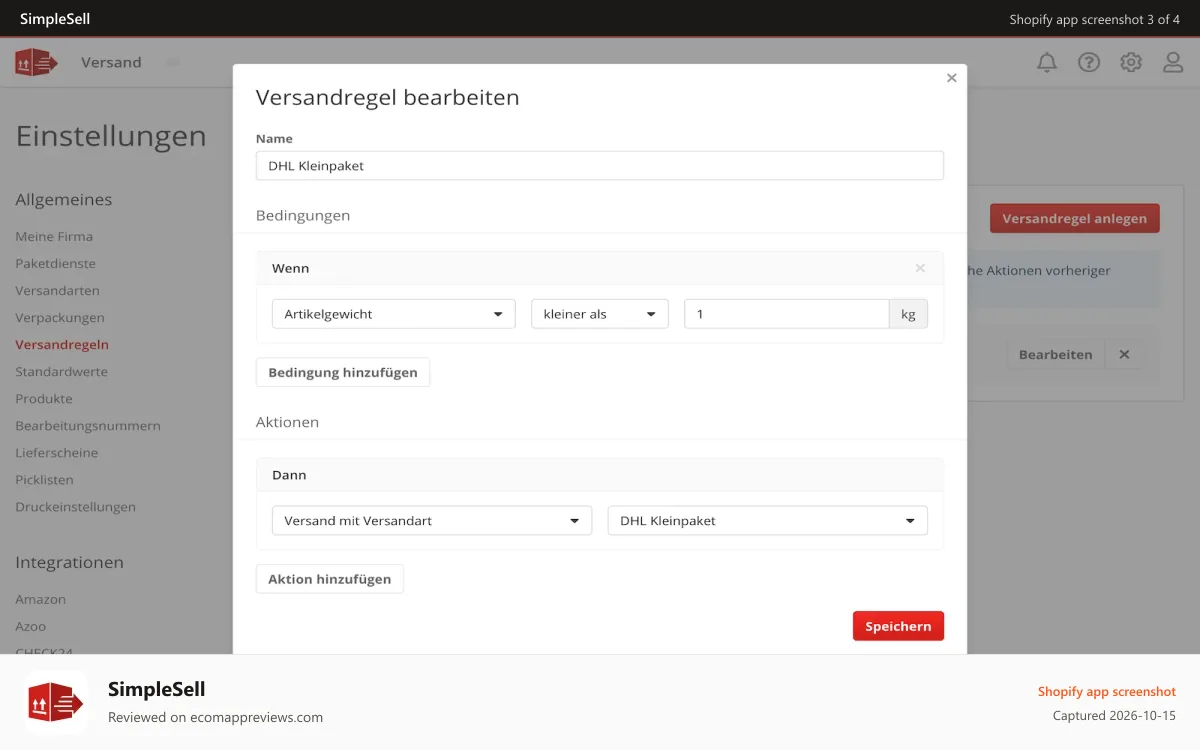The image size is (1200, 750).
Task: Select Versandregeln in the sidebar
Action: (x=62, y=345)
